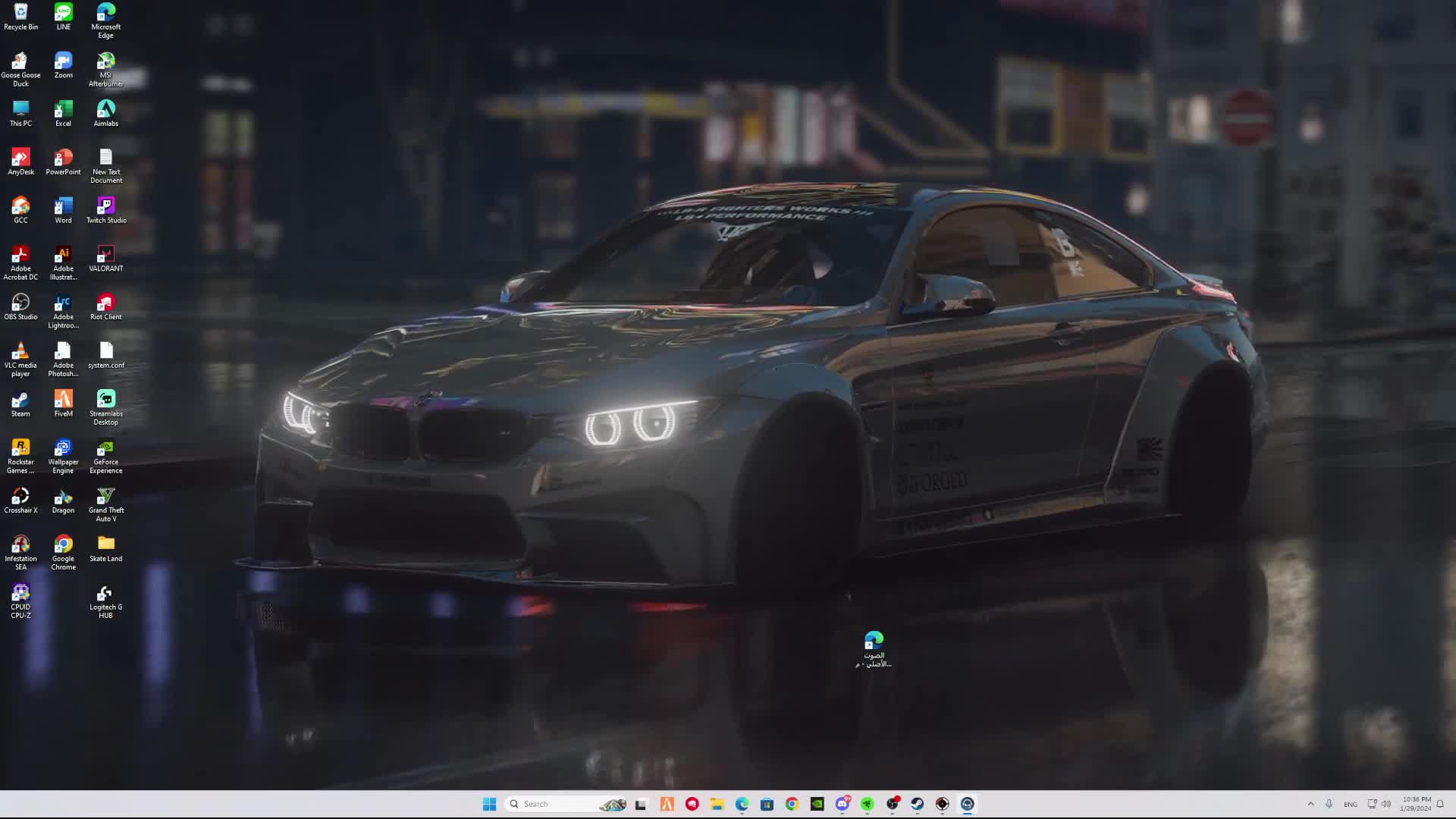Open the Recycle Bin desktop icon
Image resolution: width=1456 pixels, height=819 pixels.
(20, 17)
